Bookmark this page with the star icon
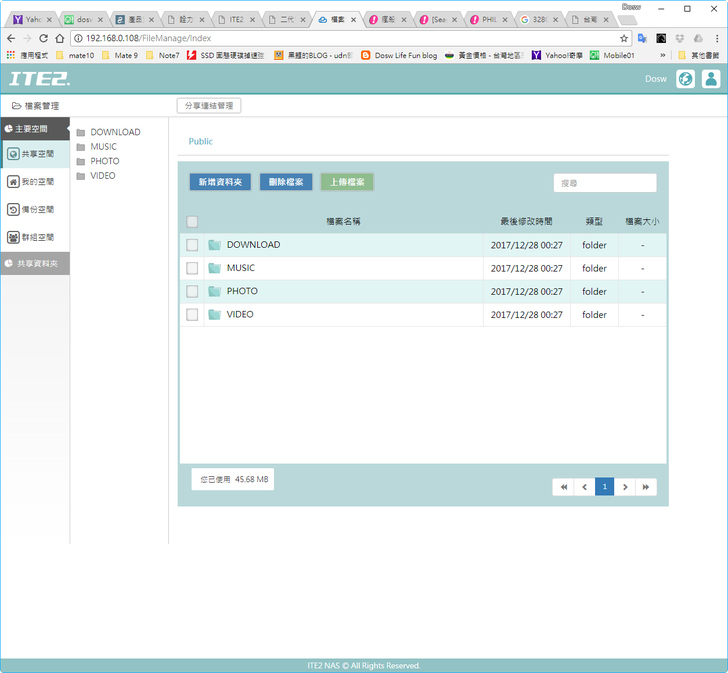Screen dimensions: 728x673 tap(624, 38)
